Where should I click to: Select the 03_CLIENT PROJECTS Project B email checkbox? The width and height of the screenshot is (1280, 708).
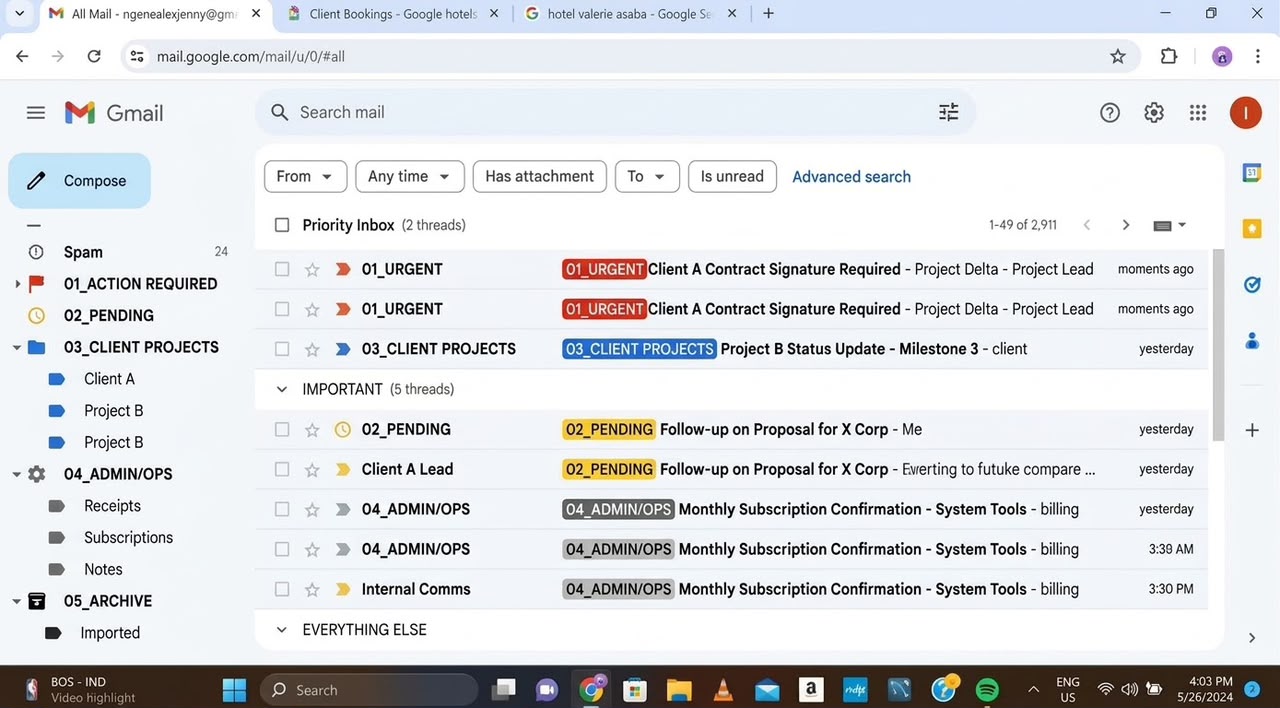(x=282, y=349)
